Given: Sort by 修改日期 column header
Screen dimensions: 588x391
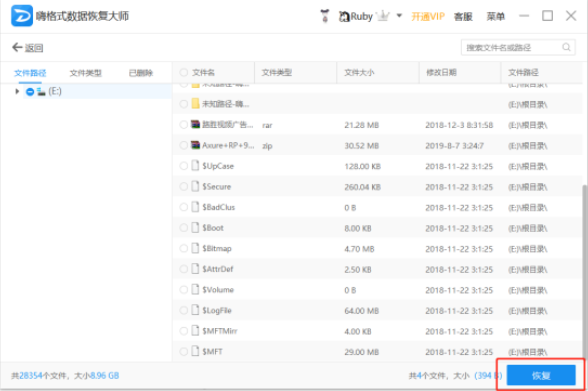Looking at the screenshot, I should coord(441,72).
